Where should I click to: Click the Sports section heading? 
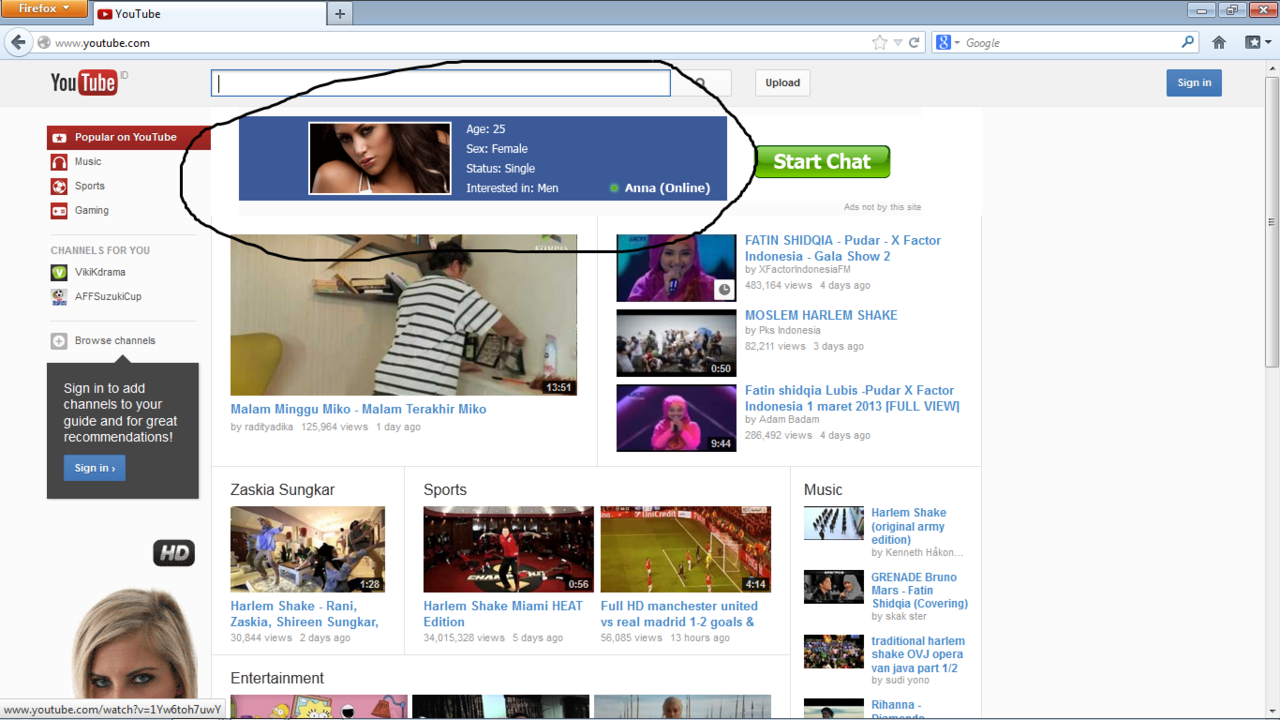point(445,490)
